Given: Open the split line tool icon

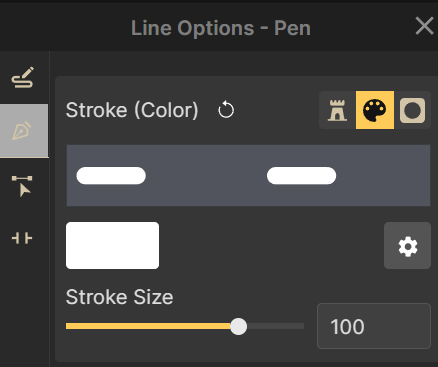Looking at the screenshot, I should (22, 238).
